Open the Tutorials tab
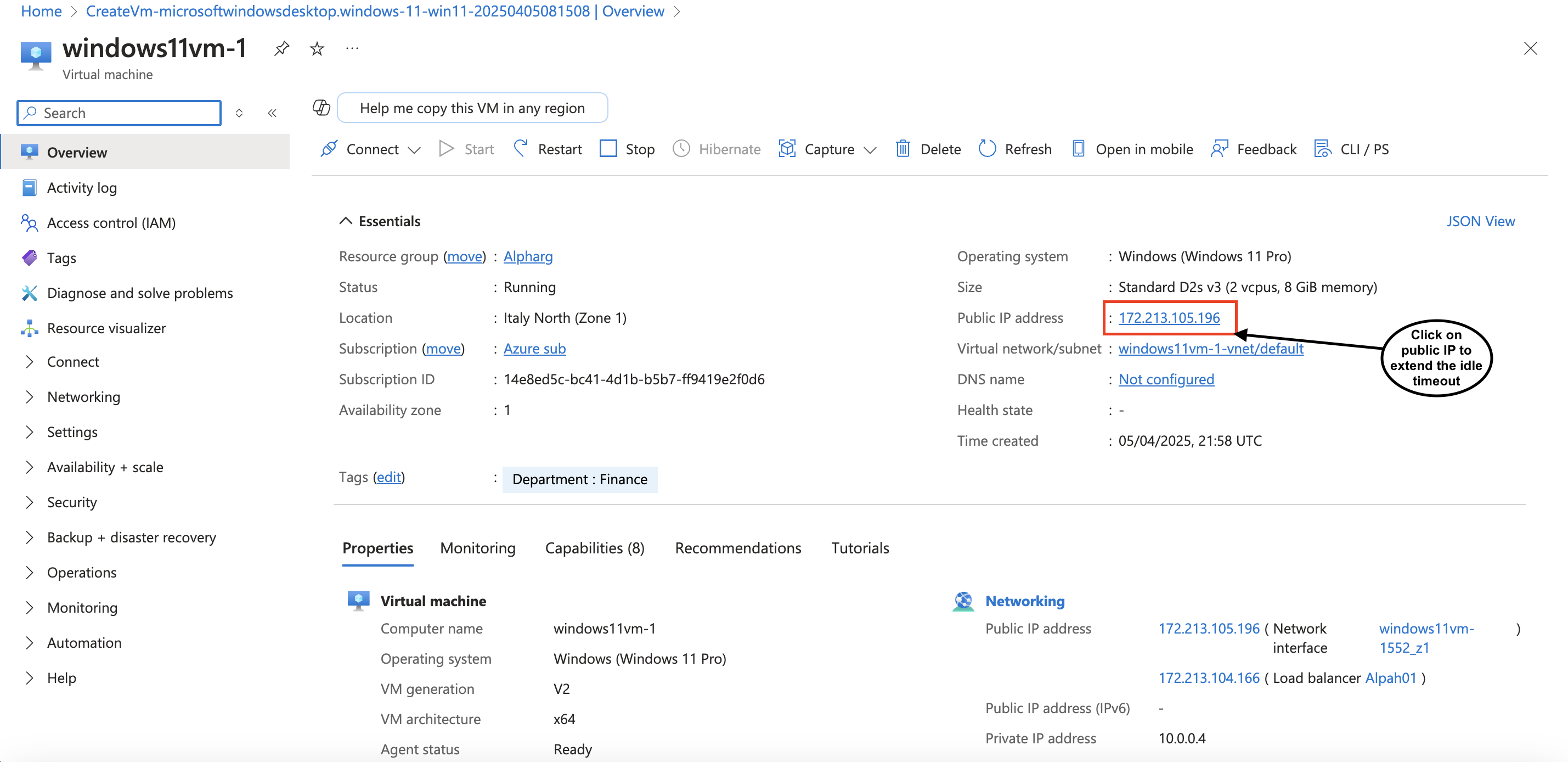The height and width of the screenshot is (762, 1568). click(x=860, y=548)
